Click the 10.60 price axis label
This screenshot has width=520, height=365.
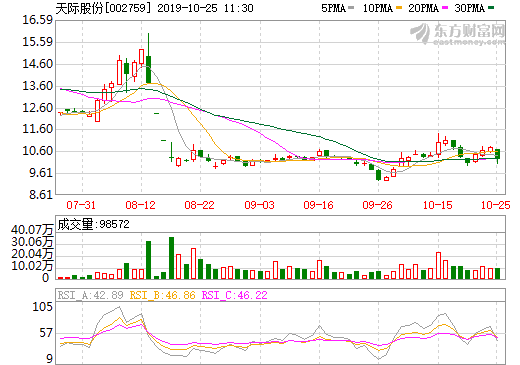click(38, 151)
